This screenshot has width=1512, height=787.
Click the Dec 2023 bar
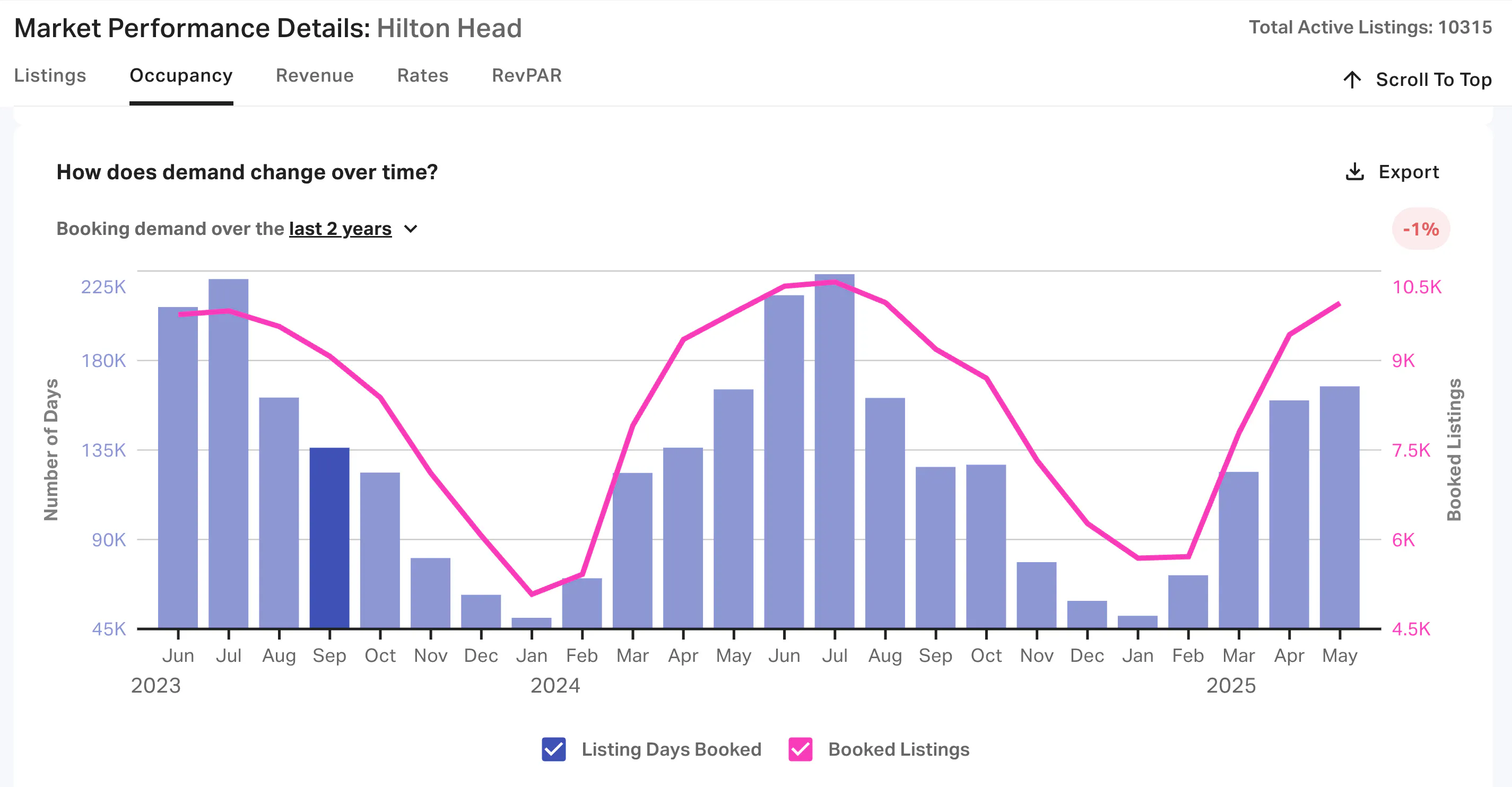481,611
